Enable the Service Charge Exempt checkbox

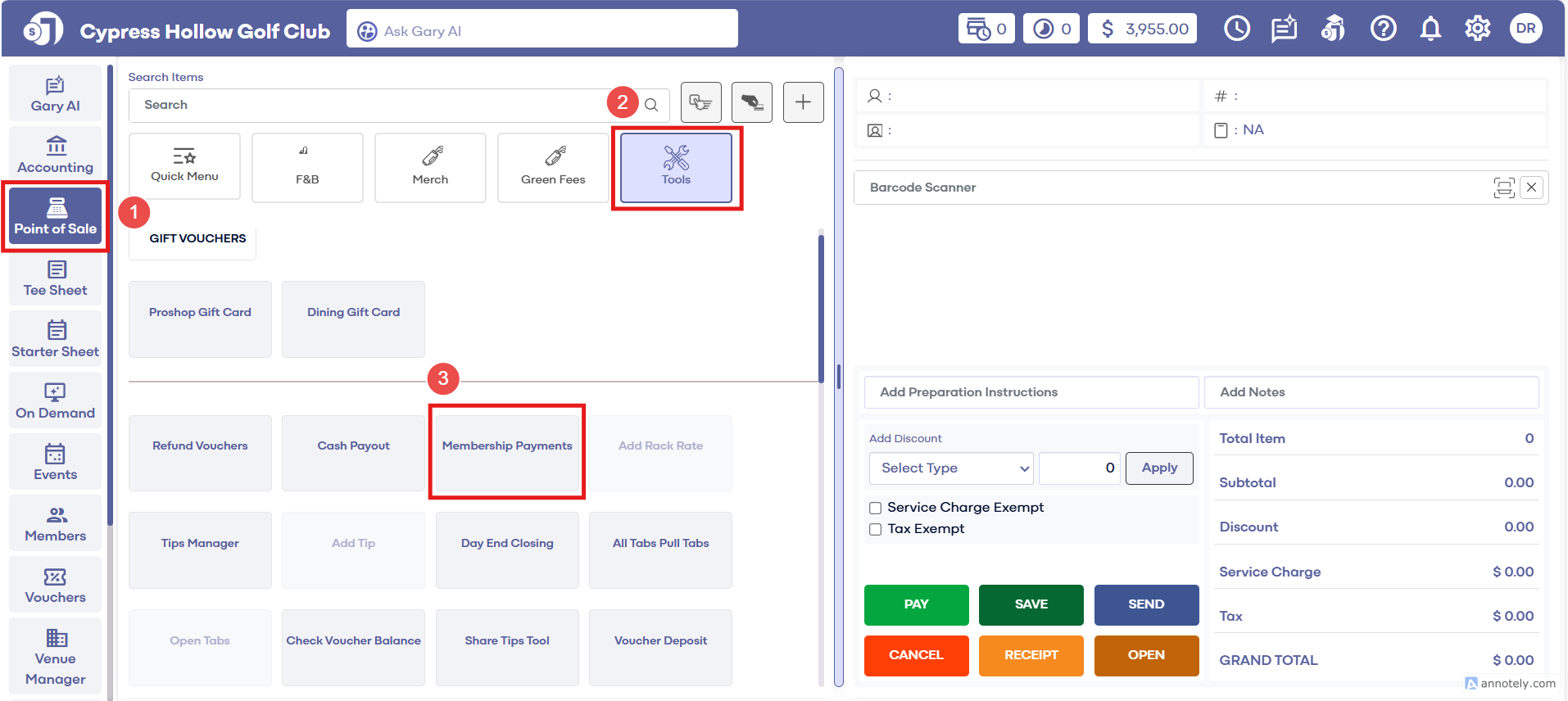[876, 508]
